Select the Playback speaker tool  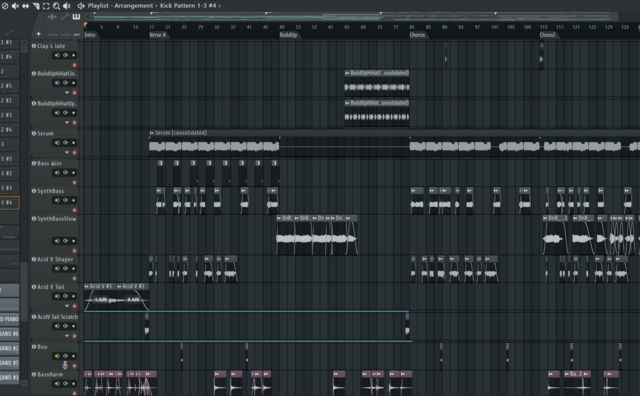(x=67, y=6)
